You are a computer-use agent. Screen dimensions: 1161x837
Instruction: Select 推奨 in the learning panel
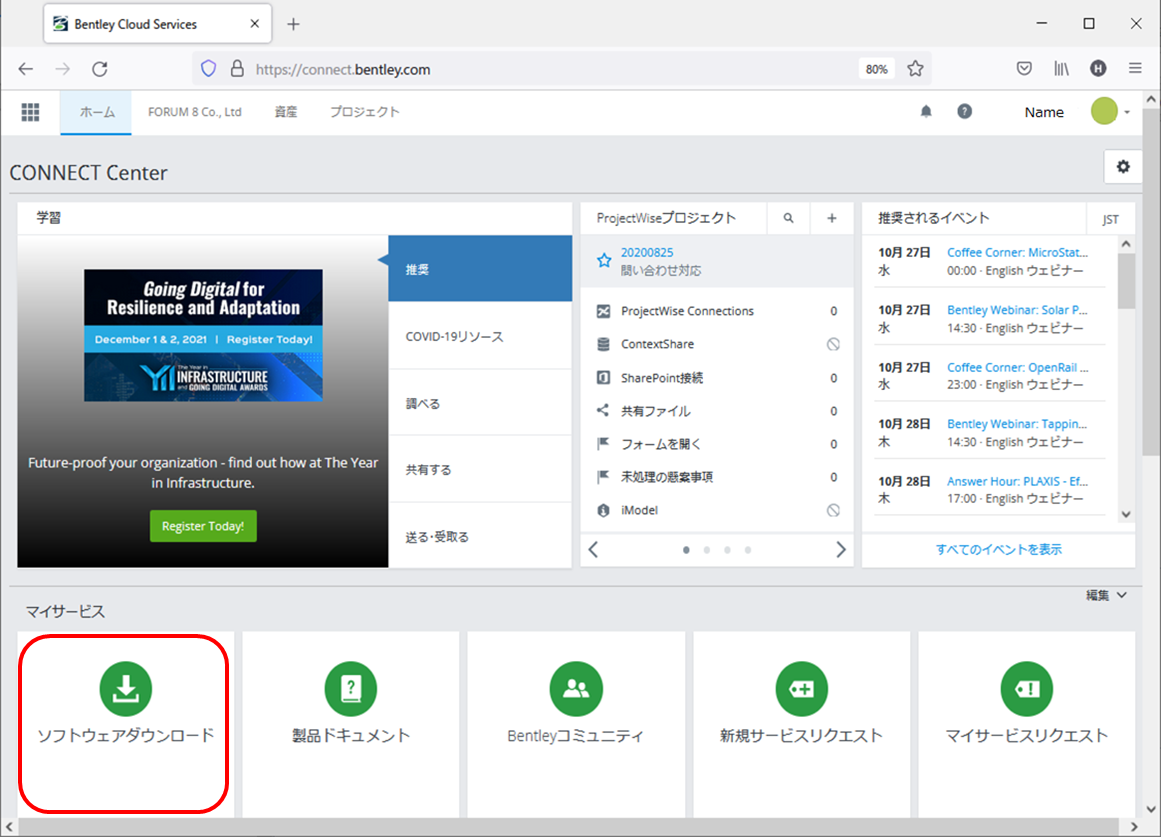pyautogui.click(x=480, y=269)
